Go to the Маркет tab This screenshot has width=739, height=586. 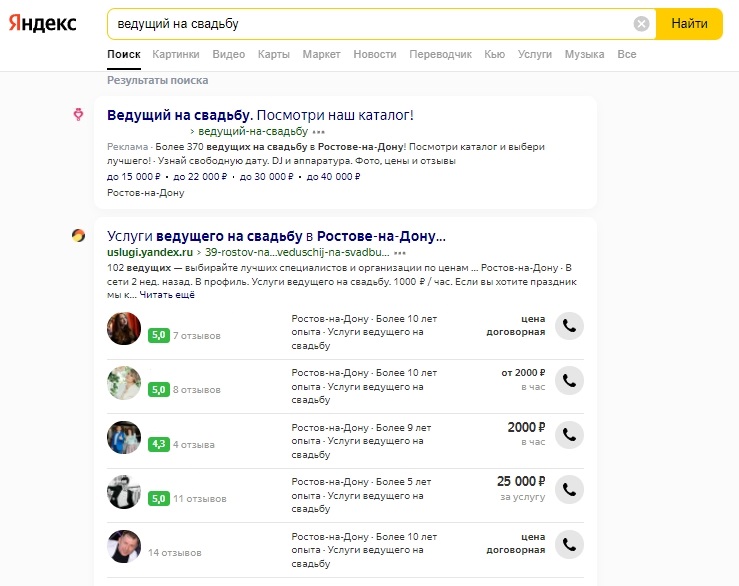(x=321, y=54)
